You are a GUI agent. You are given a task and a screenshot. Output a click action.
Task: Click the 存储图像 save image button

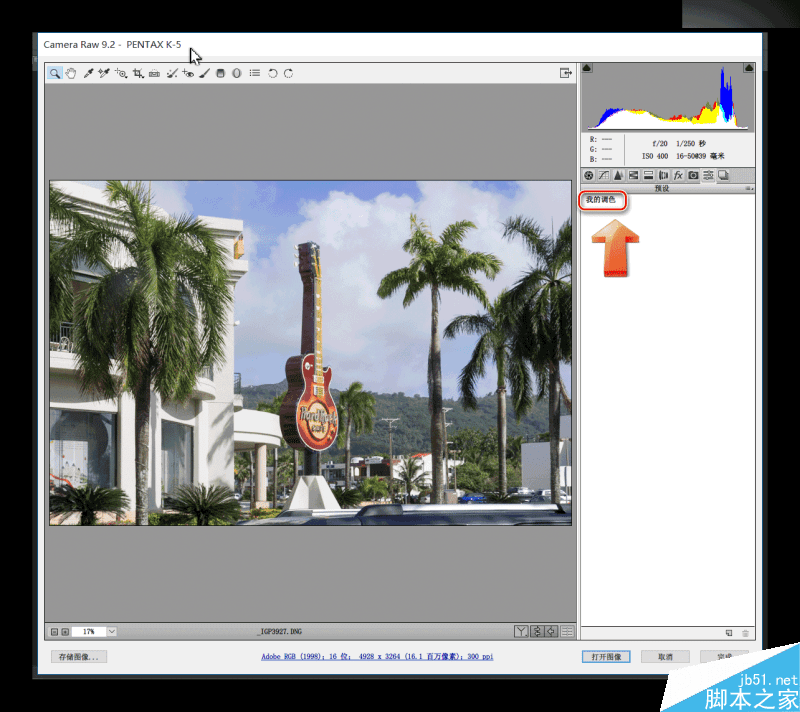[x=79, y=656]
